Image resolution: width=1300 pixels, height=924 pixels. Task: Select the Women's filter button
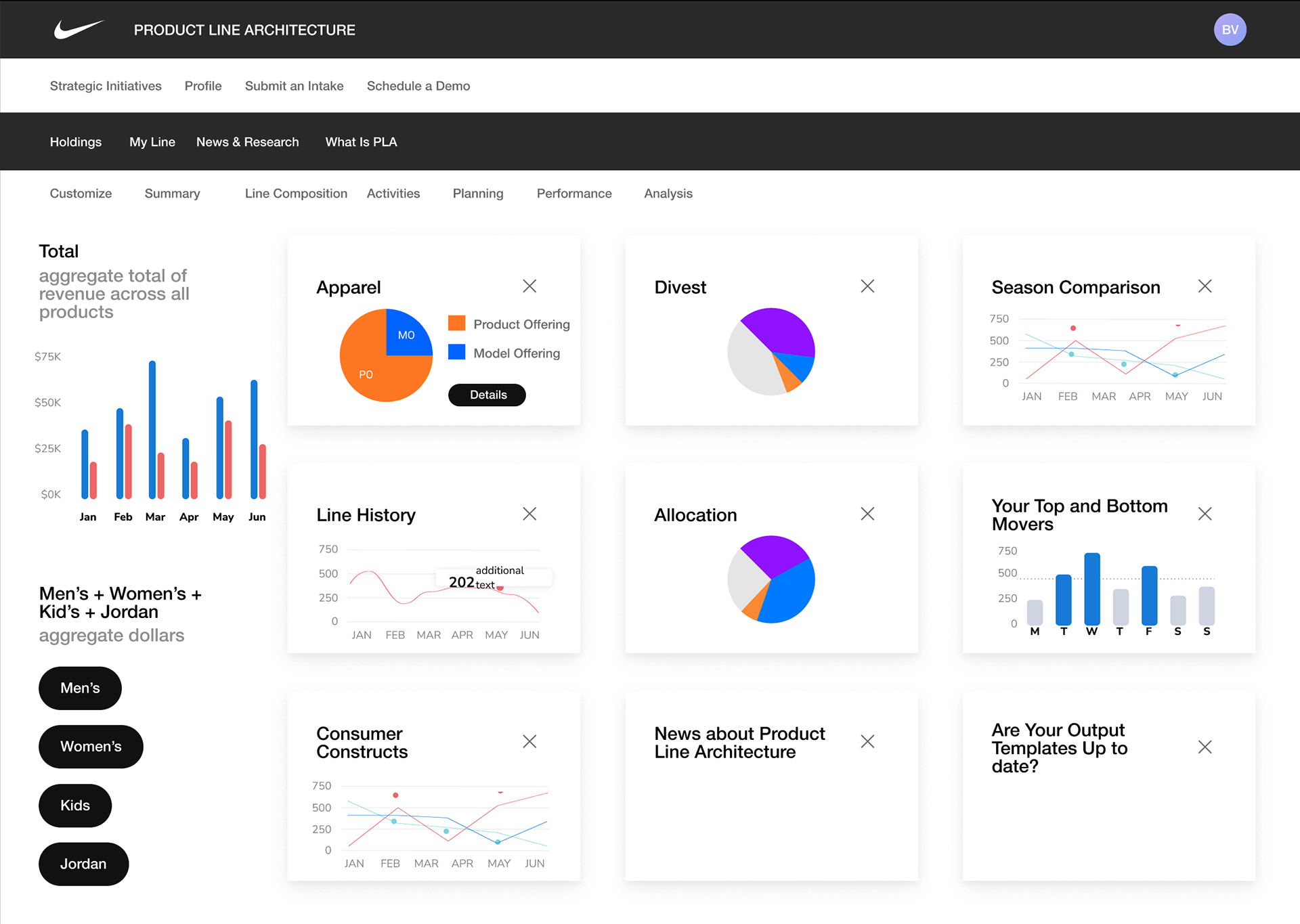pos(91,747)
